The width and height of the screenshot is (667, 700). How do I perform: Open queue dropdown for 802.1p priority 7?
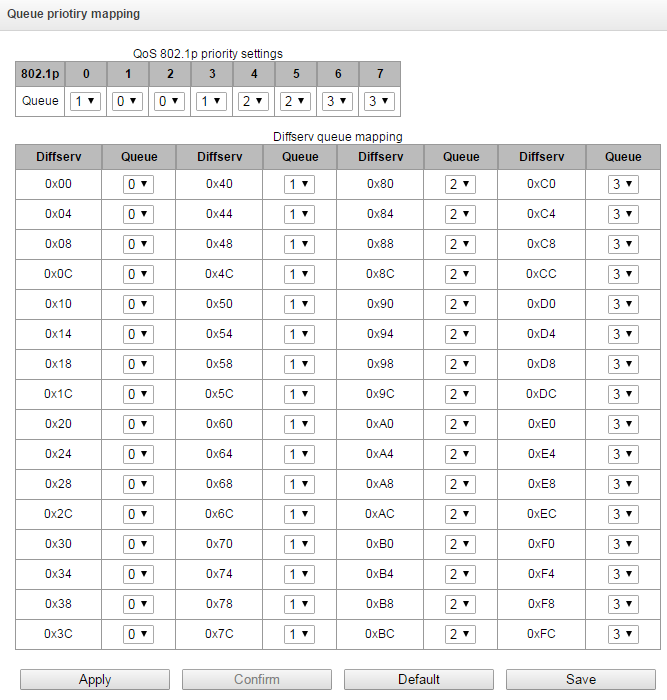click(380, 101)
